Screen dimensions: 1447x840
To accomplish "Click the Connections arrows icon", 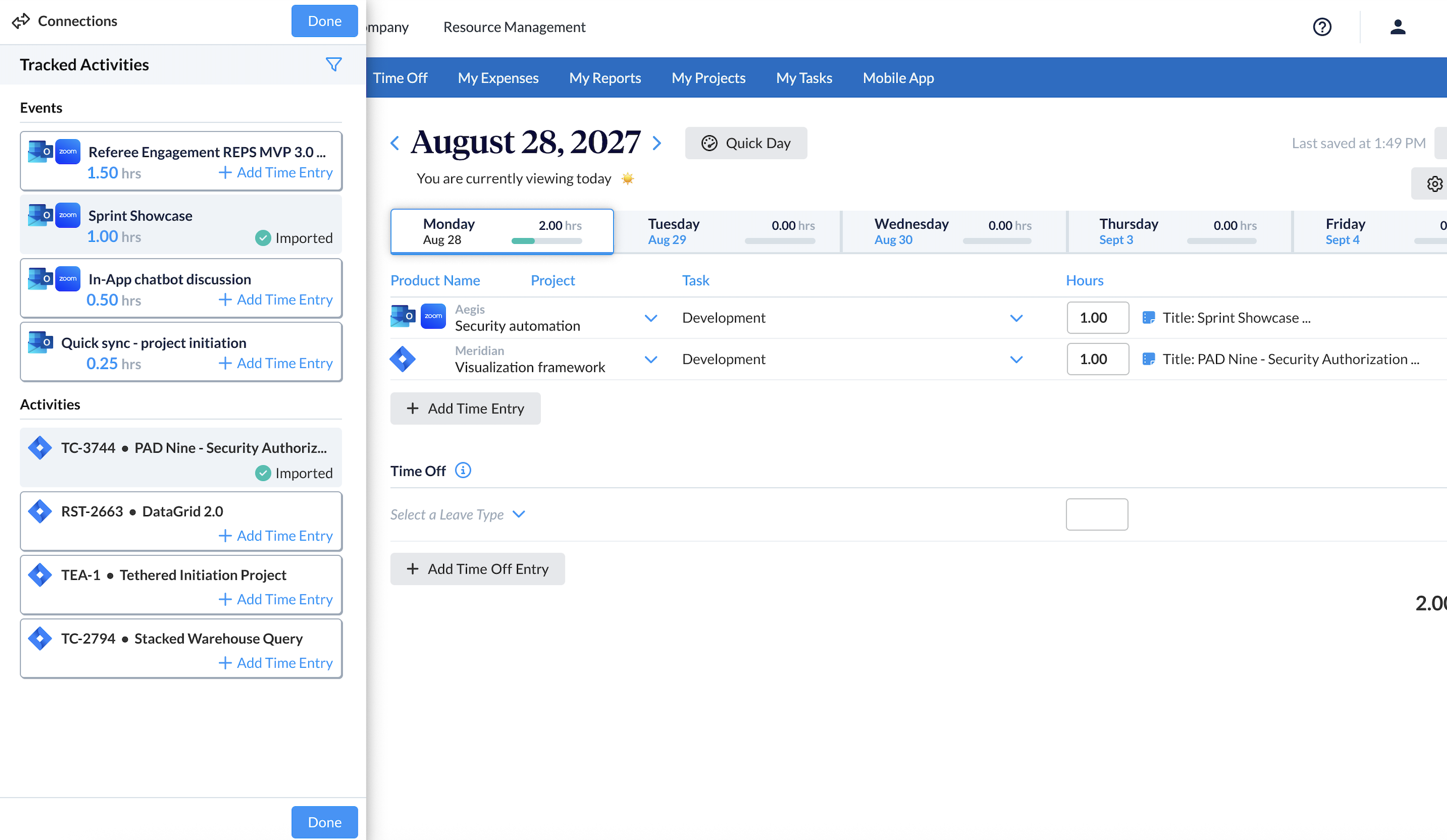I will tap(21, 21).
